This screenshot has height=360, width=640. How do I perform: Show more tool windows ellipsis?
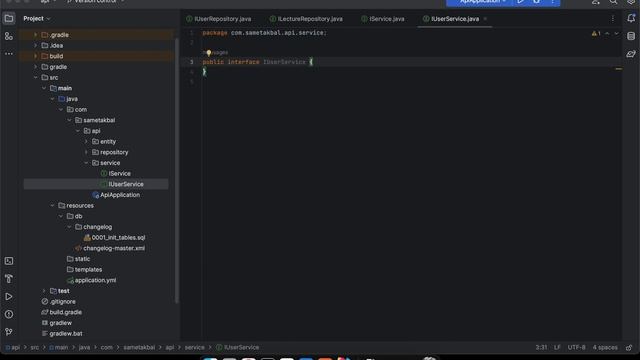[9, 54]
